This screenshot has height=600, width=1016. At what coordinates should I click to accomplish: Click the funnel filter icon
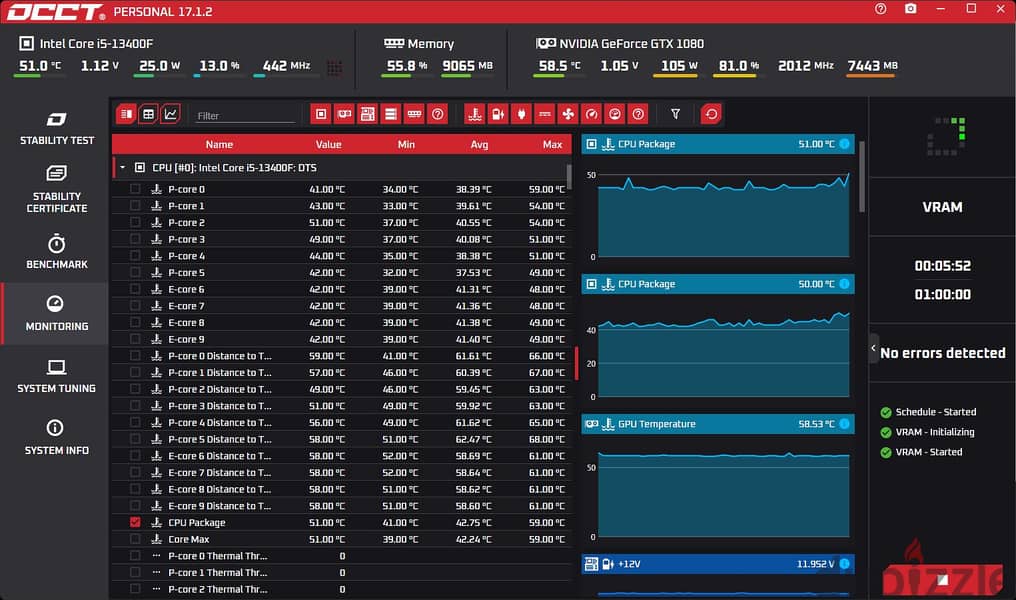point(675,114)
